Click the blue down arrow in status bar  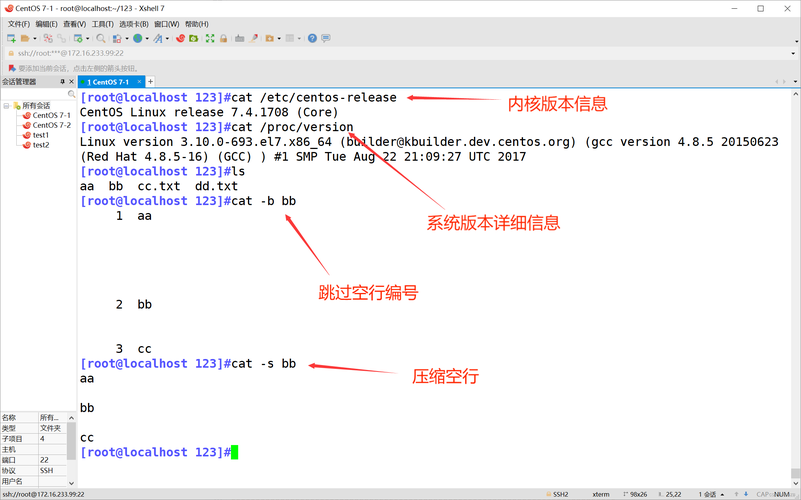pyautogui.click(x=746, y=494)
